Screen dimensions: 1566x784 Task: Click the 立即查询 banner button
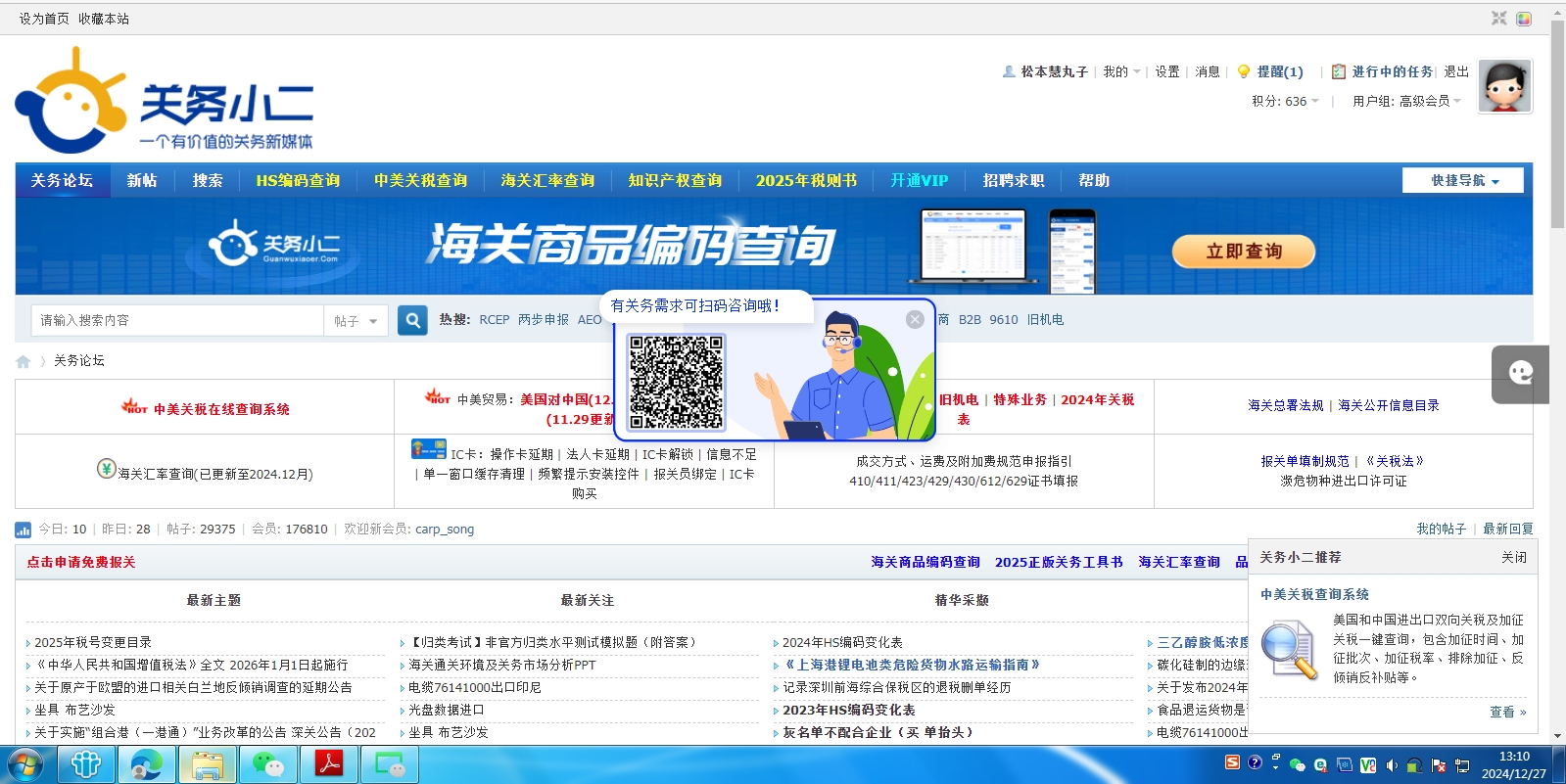(1244, 252)
